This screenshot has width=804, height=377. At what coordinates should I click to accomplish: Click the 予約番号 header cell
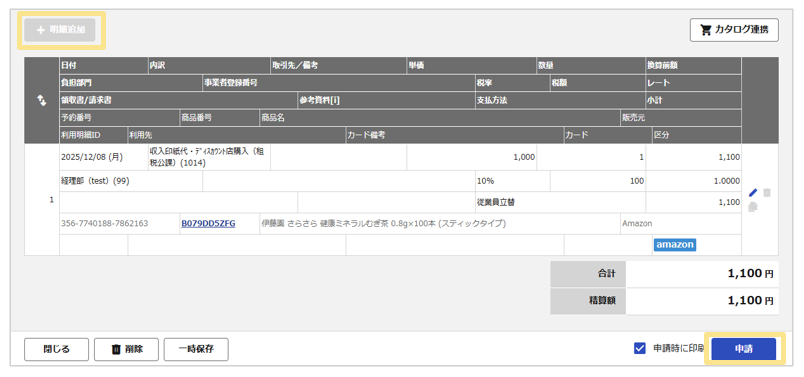pos(119,117)
